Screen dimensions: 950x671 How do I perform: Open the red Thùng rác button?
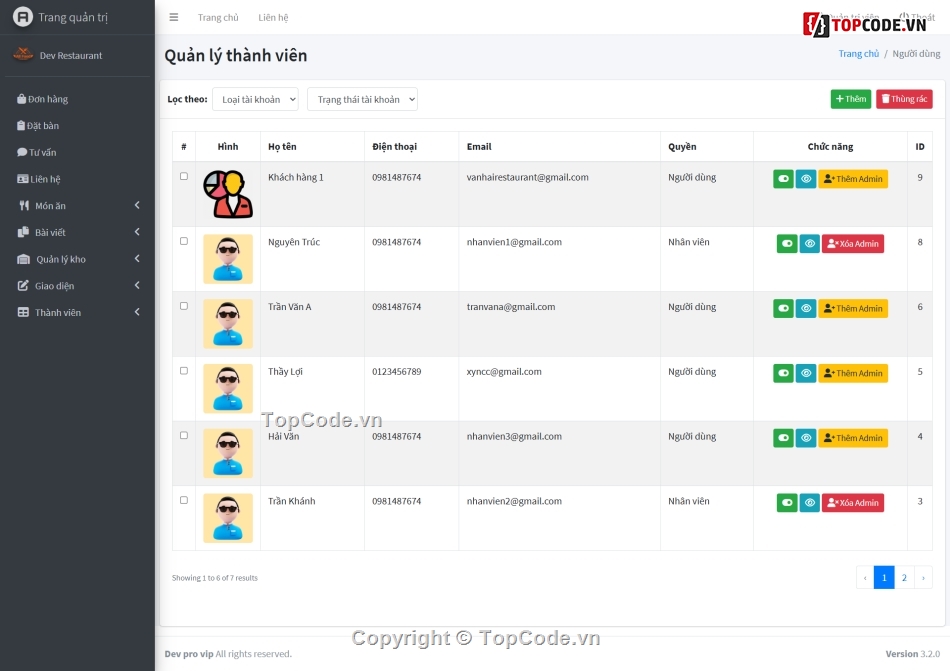pyautogui.click(x=904, y=99)
